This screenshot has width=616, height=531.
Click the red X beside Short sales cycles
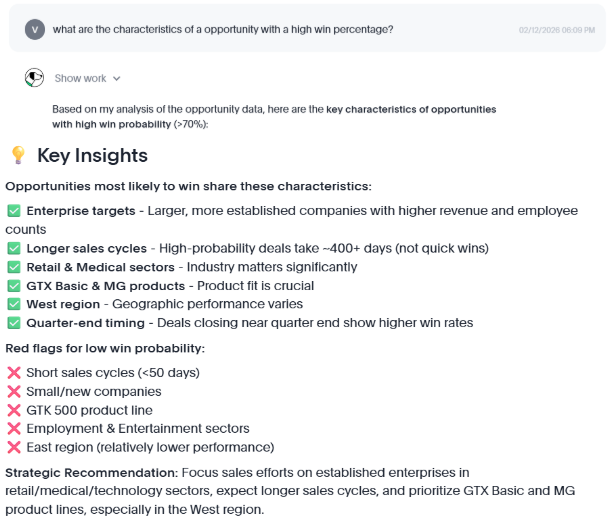(14, 372)
